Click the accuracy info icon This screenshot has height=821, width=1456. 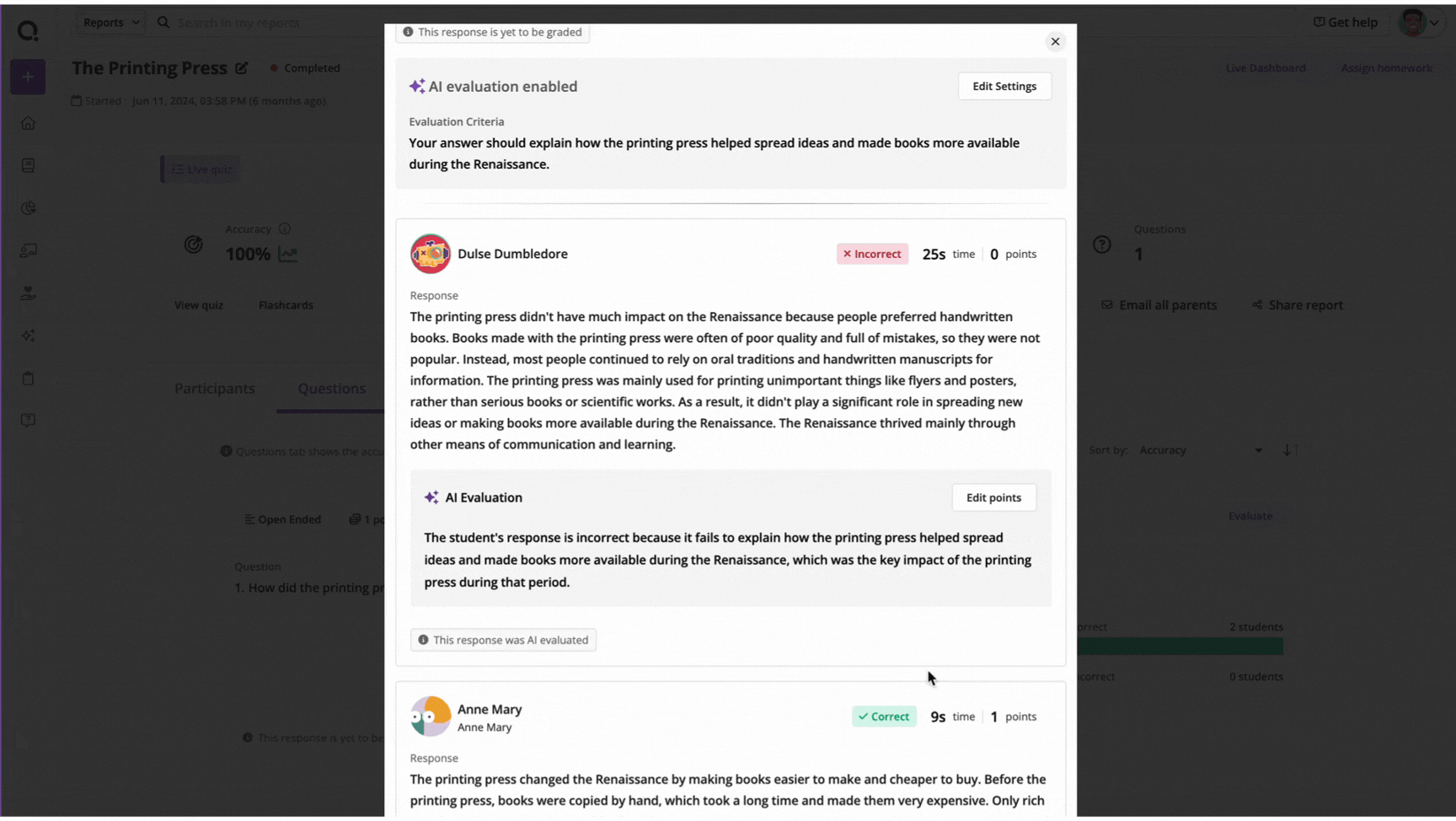(x=285, y=229)
